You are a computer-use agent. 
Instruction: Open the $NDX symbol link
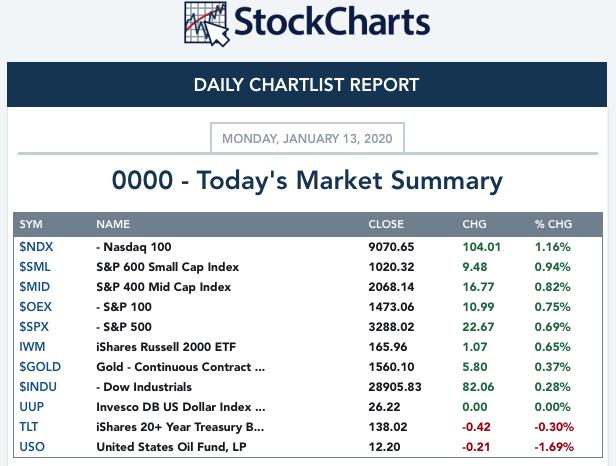[36, 247]
